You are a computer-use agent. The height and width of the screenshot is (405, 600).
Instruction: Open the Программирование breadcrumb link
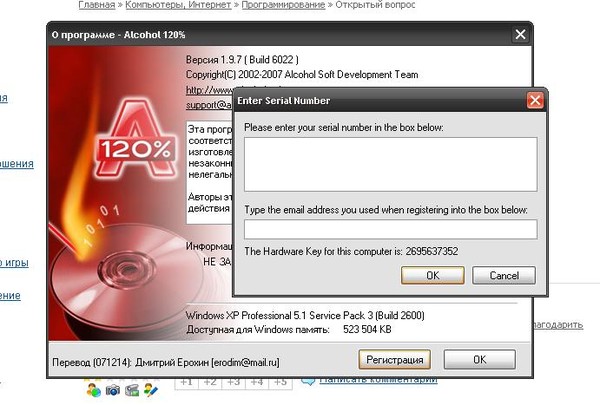tap(284, 5)
